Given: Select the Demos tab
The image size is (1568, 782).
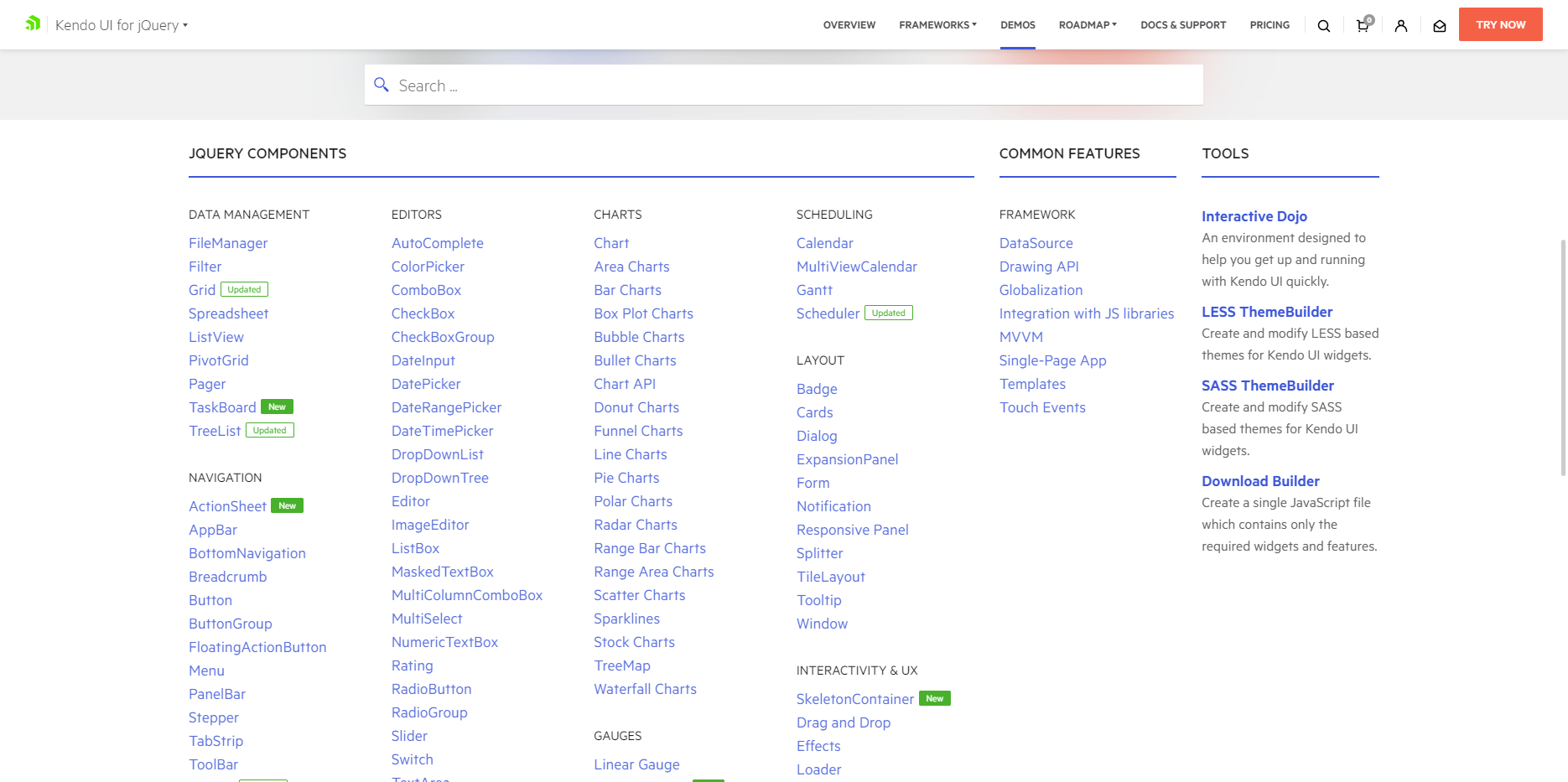Looking at the screenshot, I should [x=1018, y=25].
